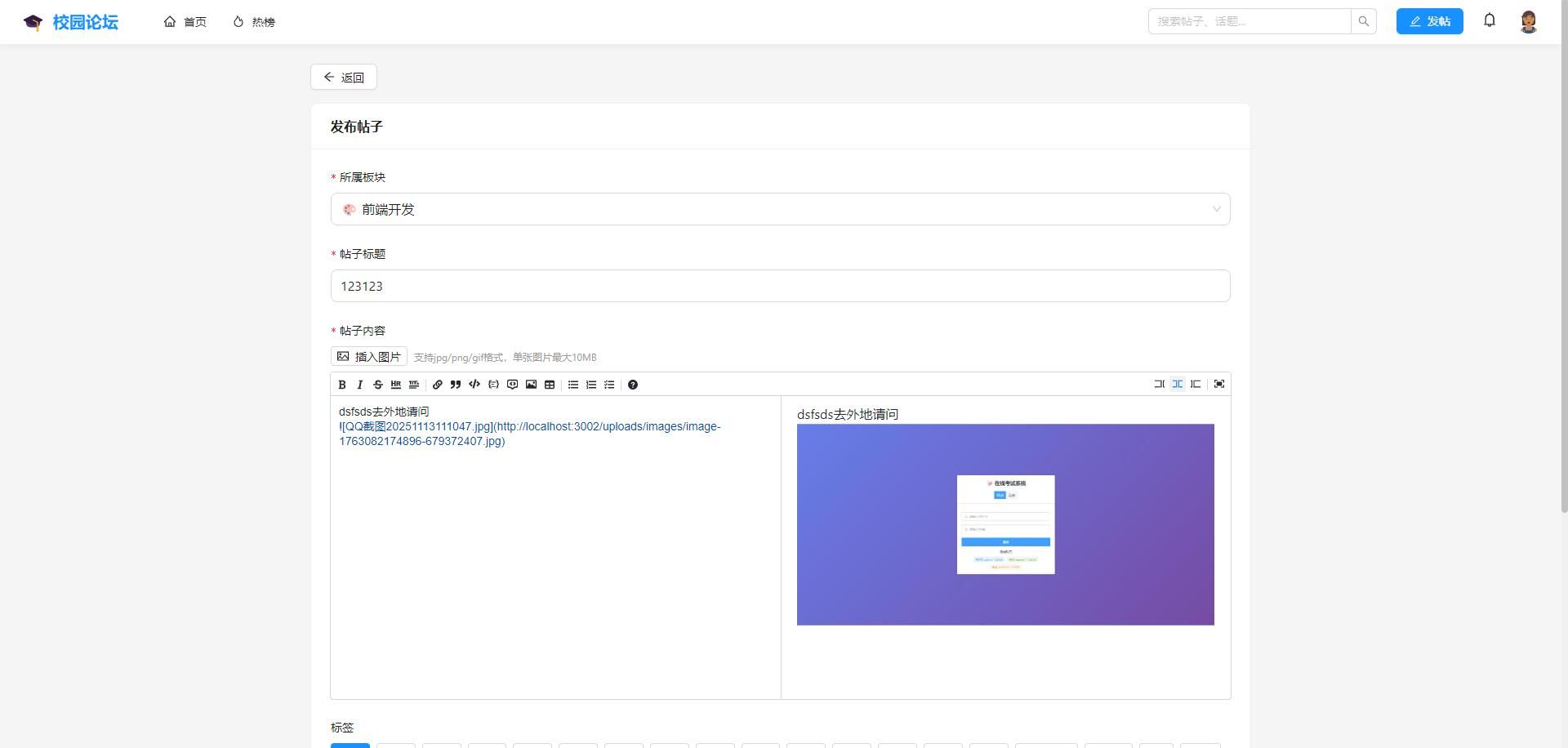1568x748 pixels.
Task: Insert a link with the chain icon
Action: [438, 385]
